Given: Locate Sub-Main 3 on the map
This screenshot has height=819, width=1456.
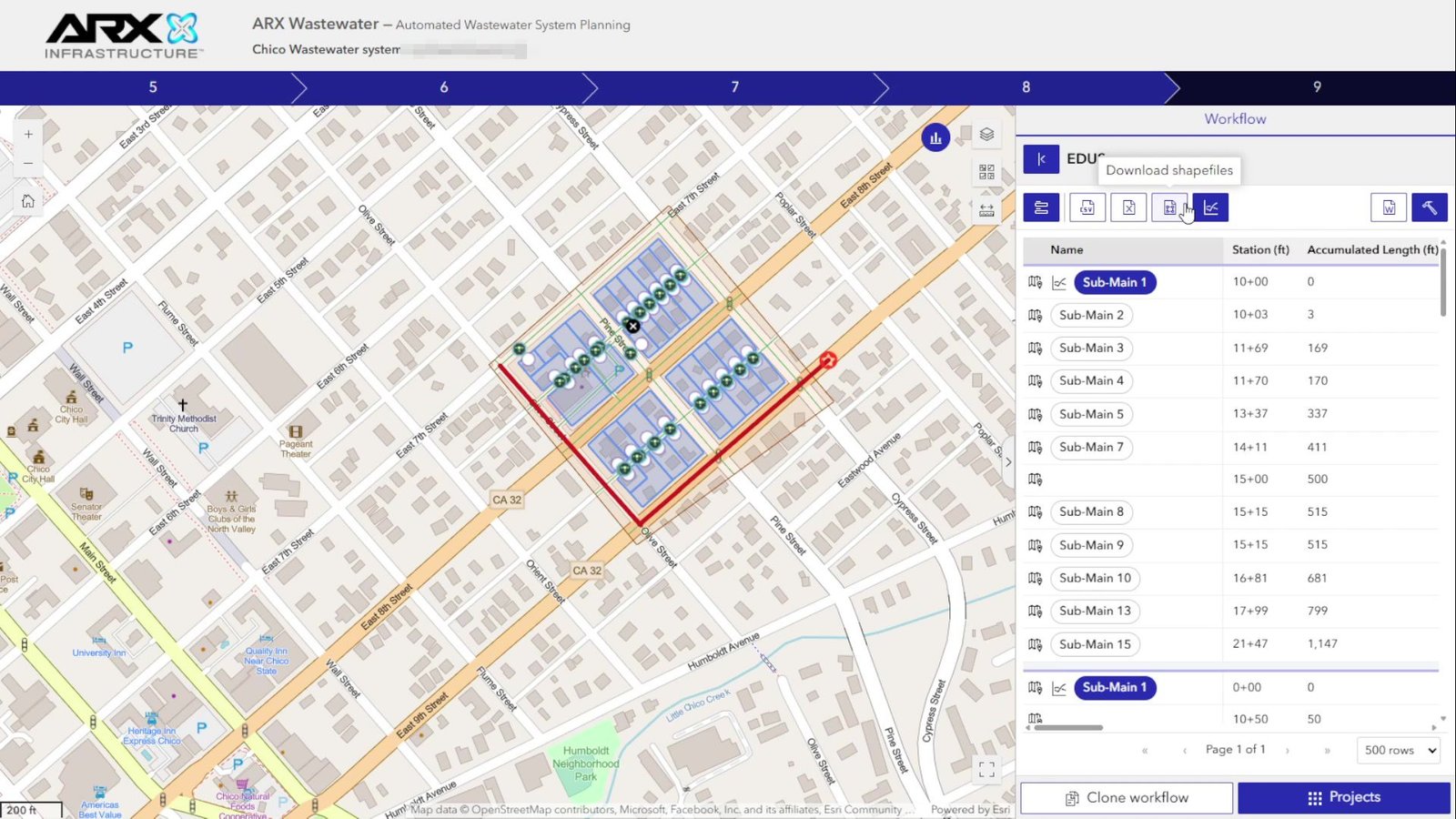Looking at the screenshot, I should pyautogui.click(x=1035, y=348).
